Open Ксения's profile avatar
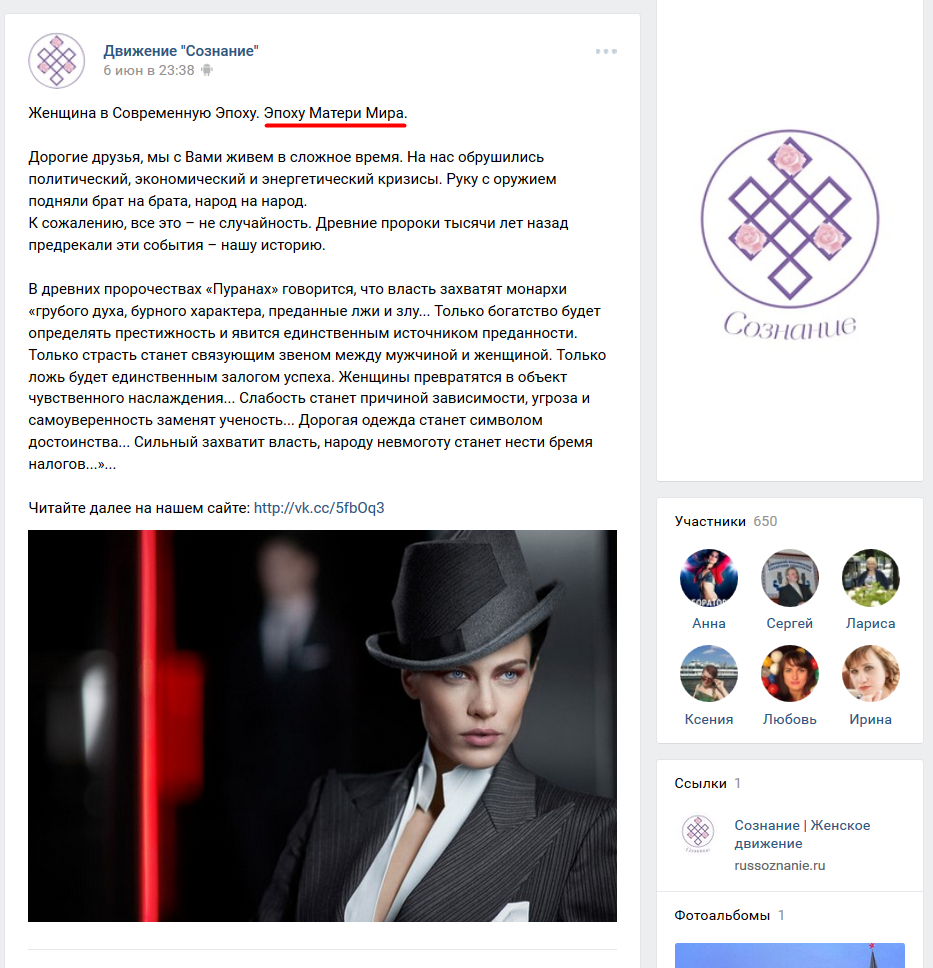The image size is (933, 968). (709, 674)
